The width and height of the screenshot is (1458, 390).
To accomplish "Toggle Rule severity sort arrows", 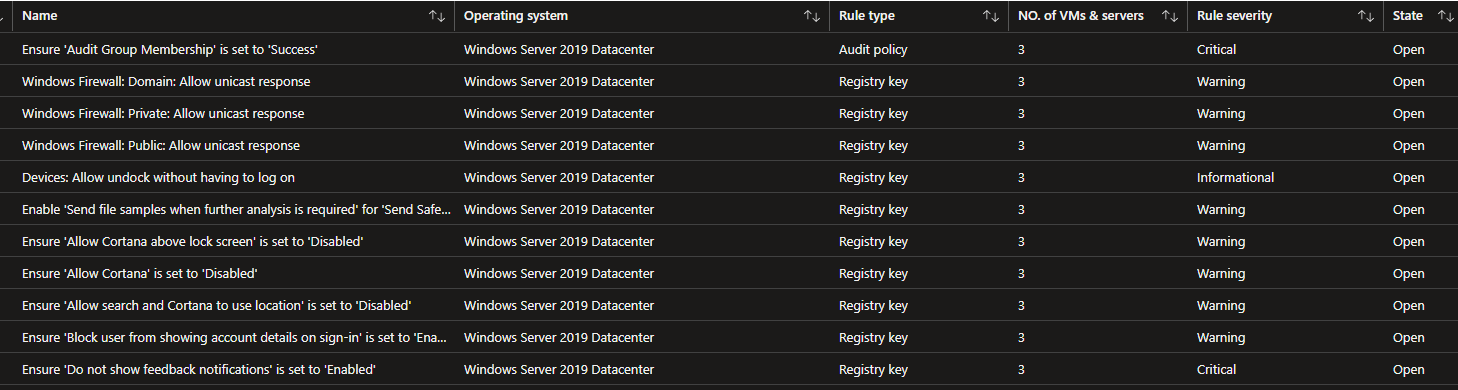I will point(1365,16).
